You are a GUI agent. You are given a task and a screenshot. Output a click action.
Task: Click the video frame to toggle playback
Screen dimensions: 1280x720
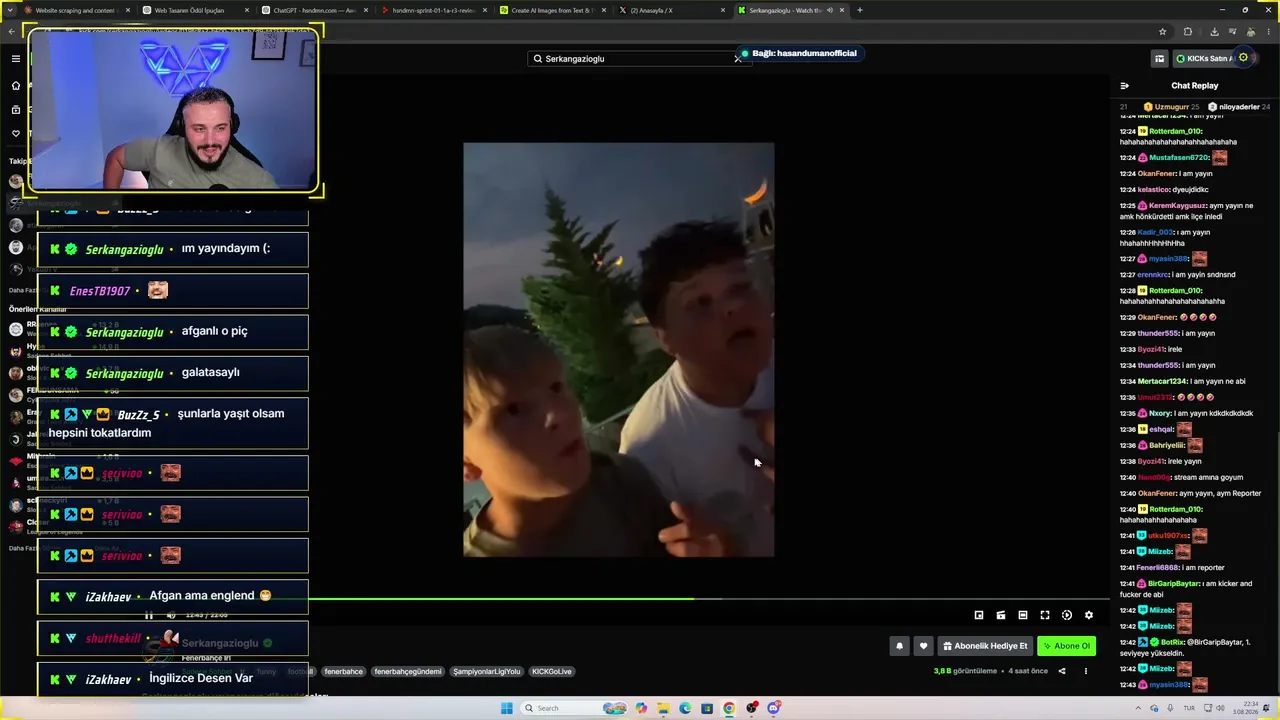[618, 349]
